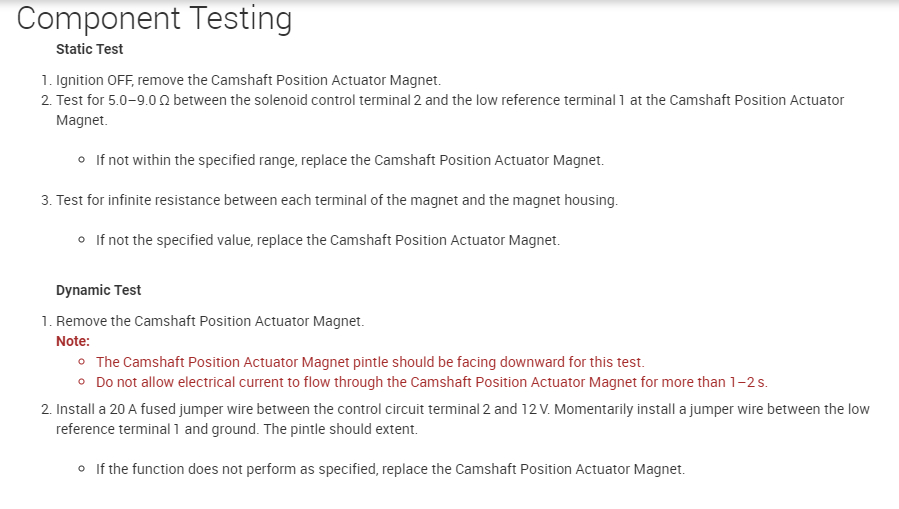This screenshot has width=899, height=509.
Task: Click Dynamic Test step 1 Remove the magnet
Action: pyautogui.click(x=210, y=321)
